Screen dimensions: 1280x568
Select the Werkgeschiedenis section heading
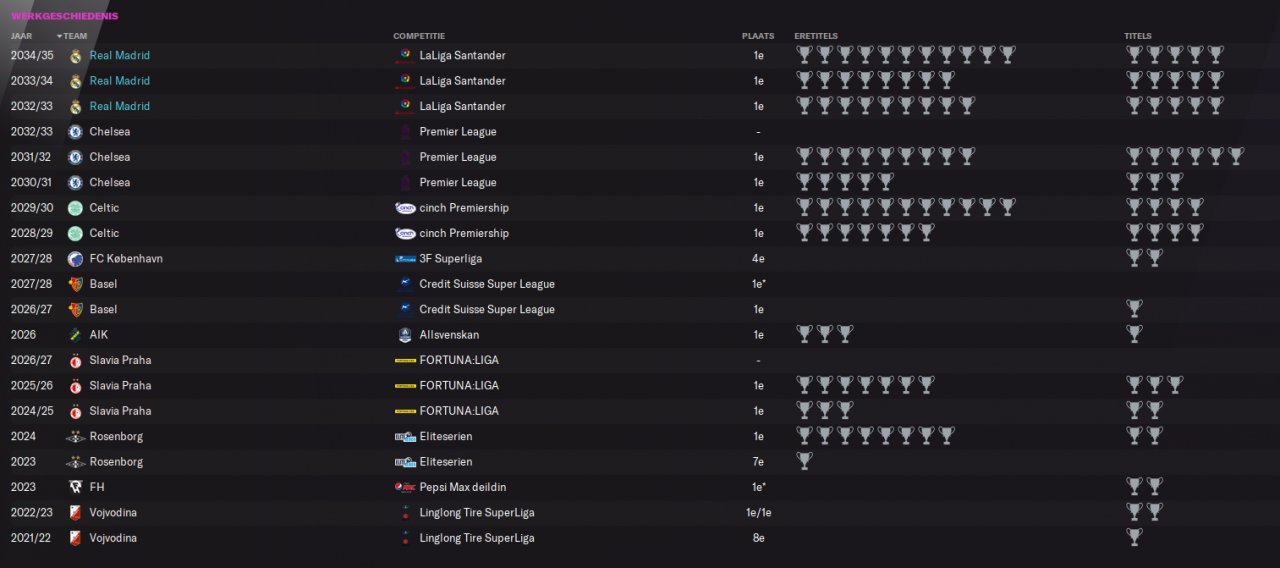tap(65, 16)
